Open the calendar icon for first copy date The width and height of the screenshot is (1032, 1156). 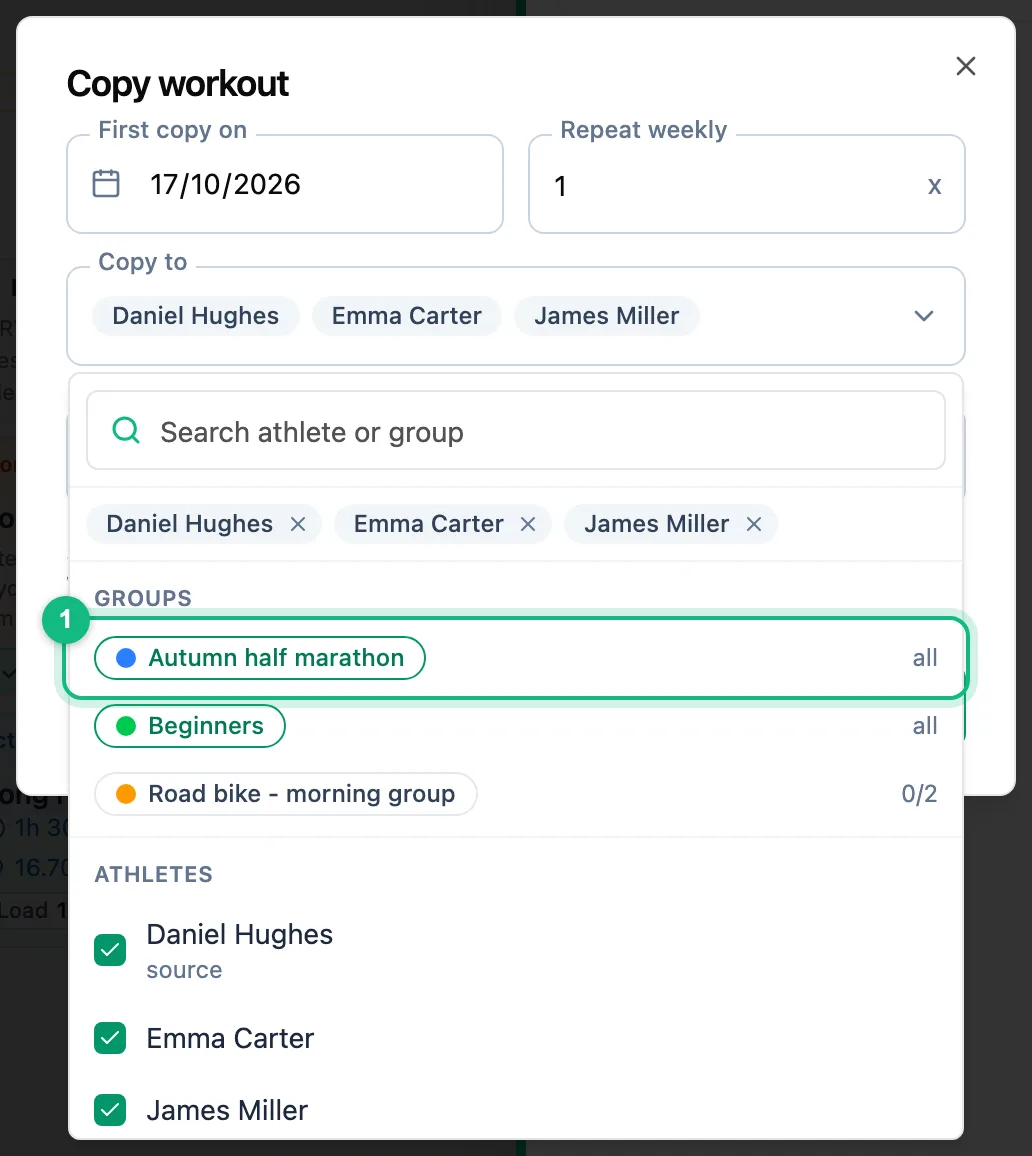[105, 184]
